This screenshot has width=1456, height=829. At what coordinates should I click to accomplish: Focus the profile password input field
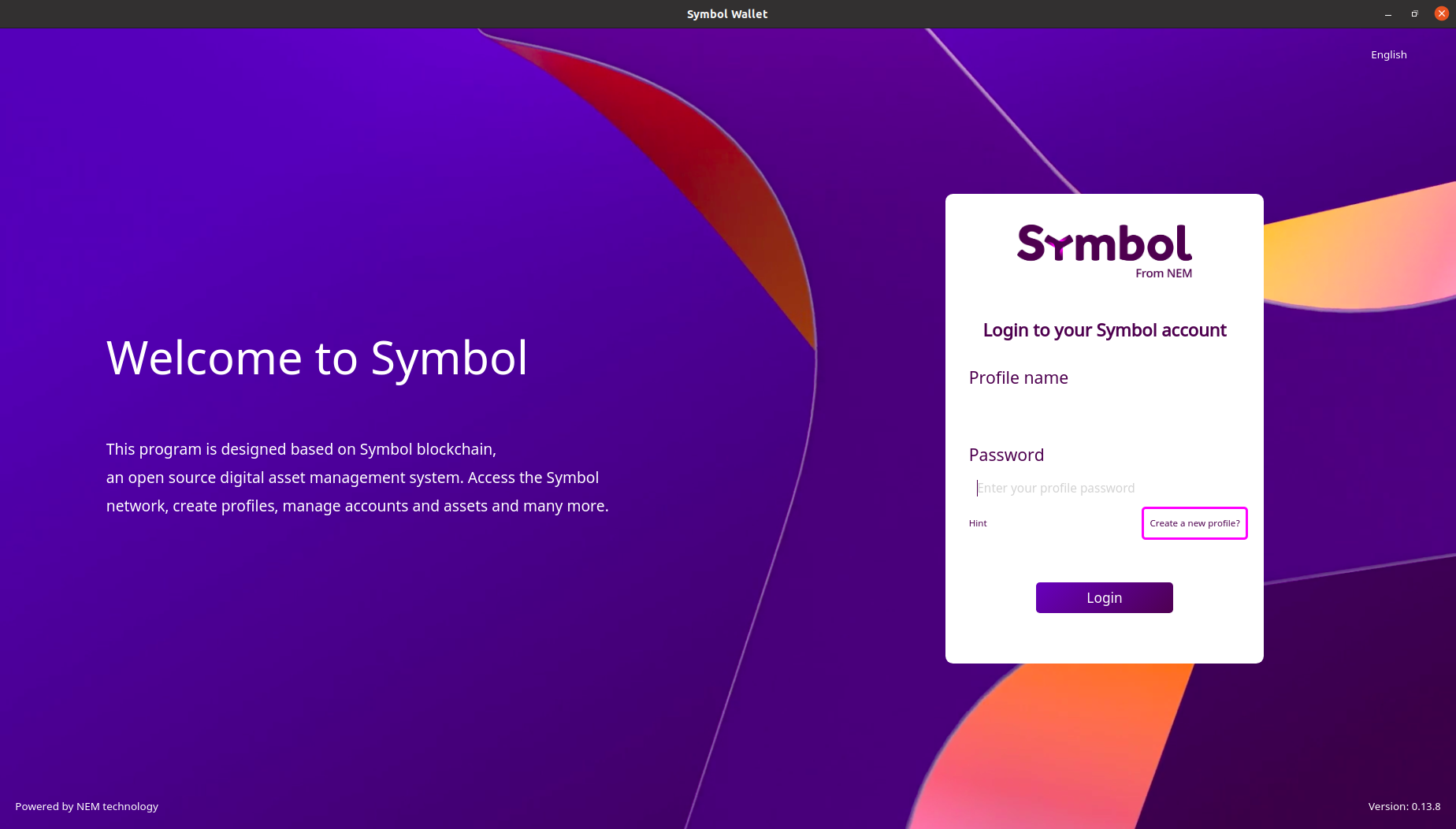click(x=1104, y=488)
